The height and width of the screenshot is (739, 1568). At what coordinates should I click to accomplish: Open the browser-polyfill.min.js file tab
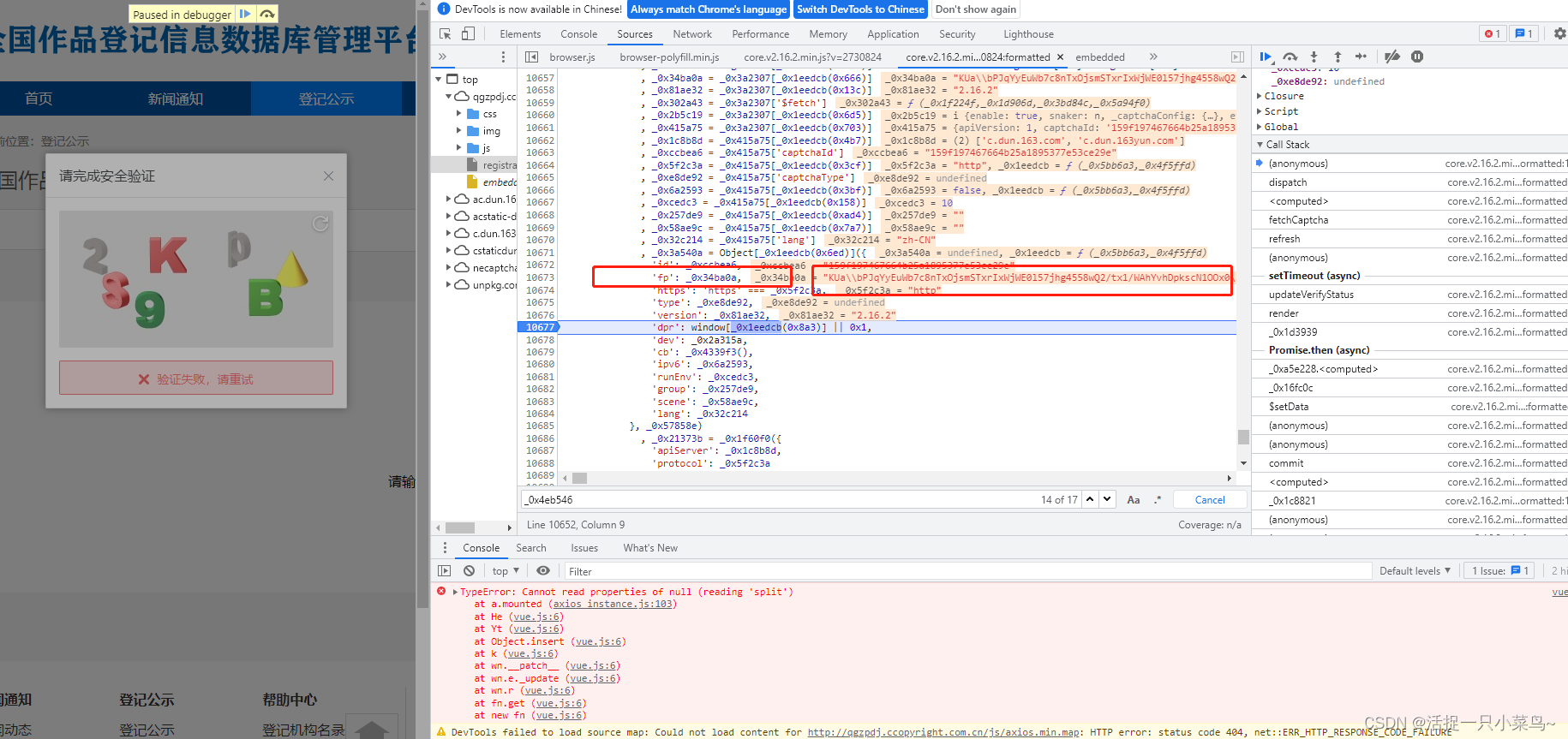[x=669, y=57]
